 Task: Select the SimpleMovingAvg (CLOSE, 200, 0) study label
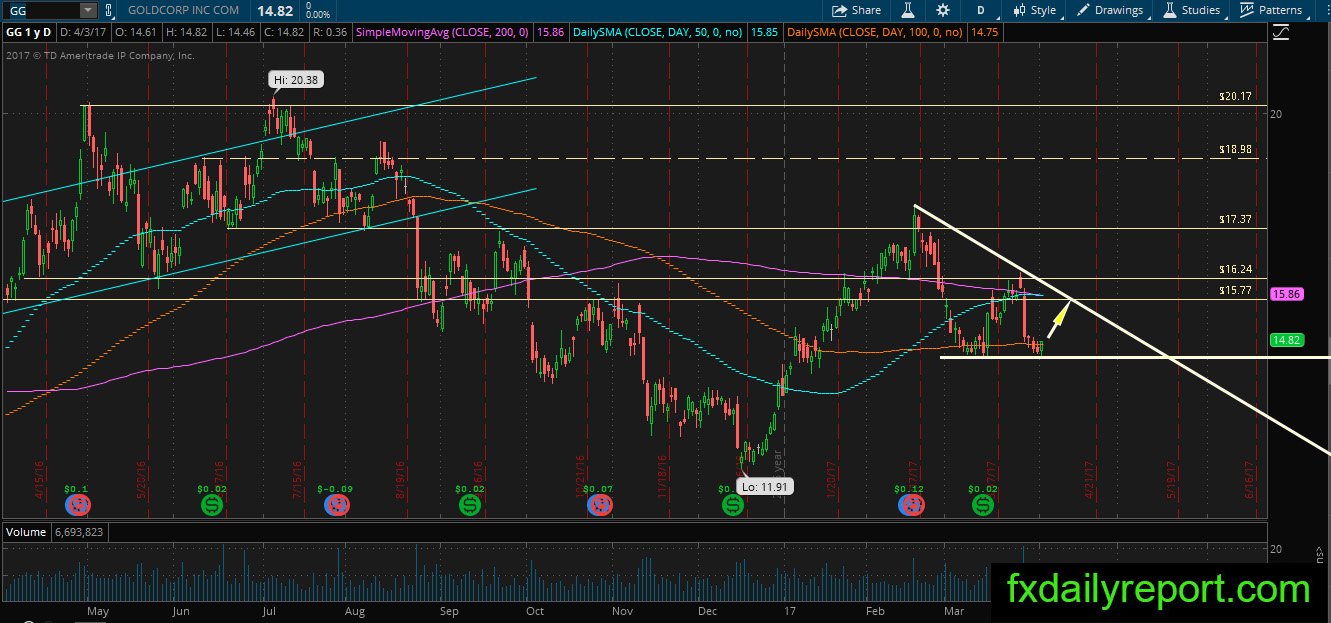(x=441, y=32)
